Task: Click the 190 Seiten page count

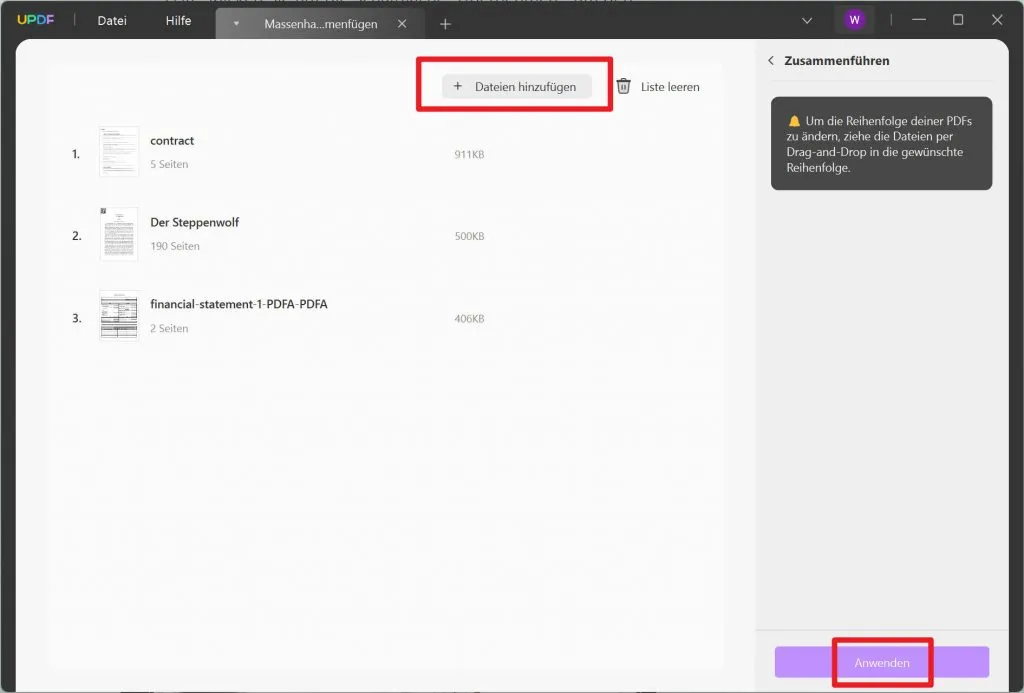Action: click(x=175, y=246)
